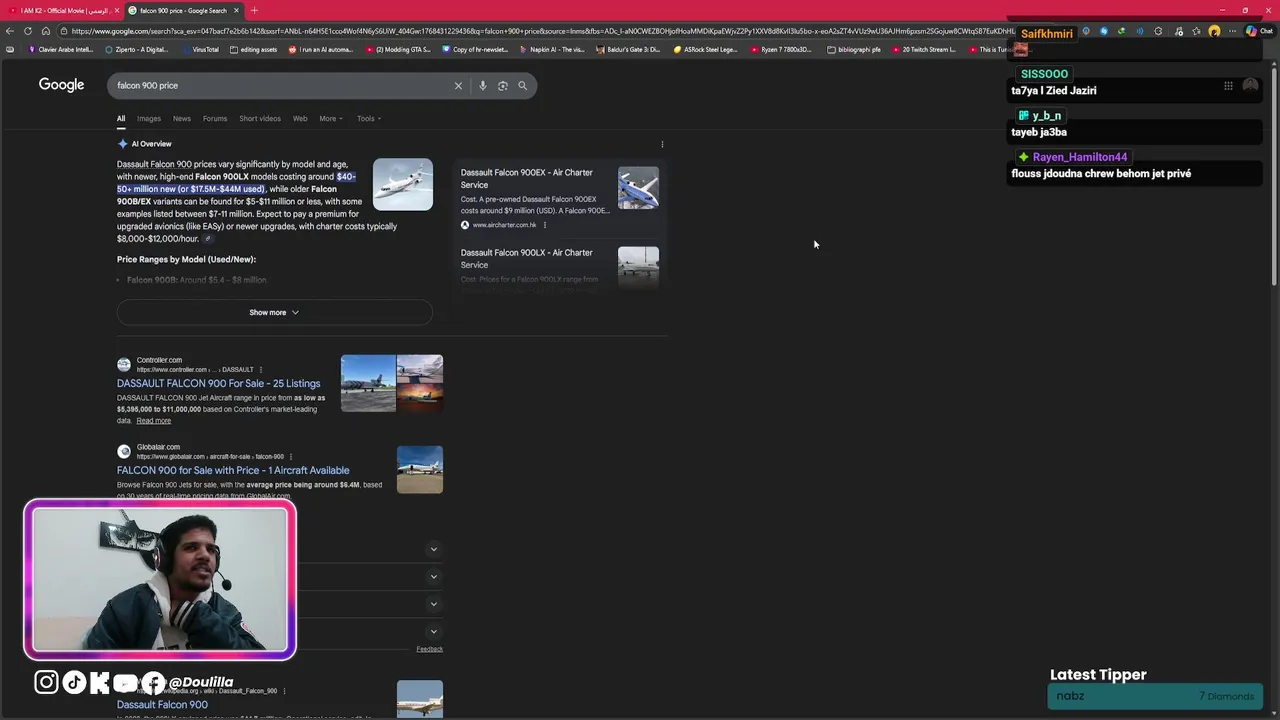This screenshot has height=720, width=1280.
Task: Go back in browser history
Action: click(x=10, y=31)
